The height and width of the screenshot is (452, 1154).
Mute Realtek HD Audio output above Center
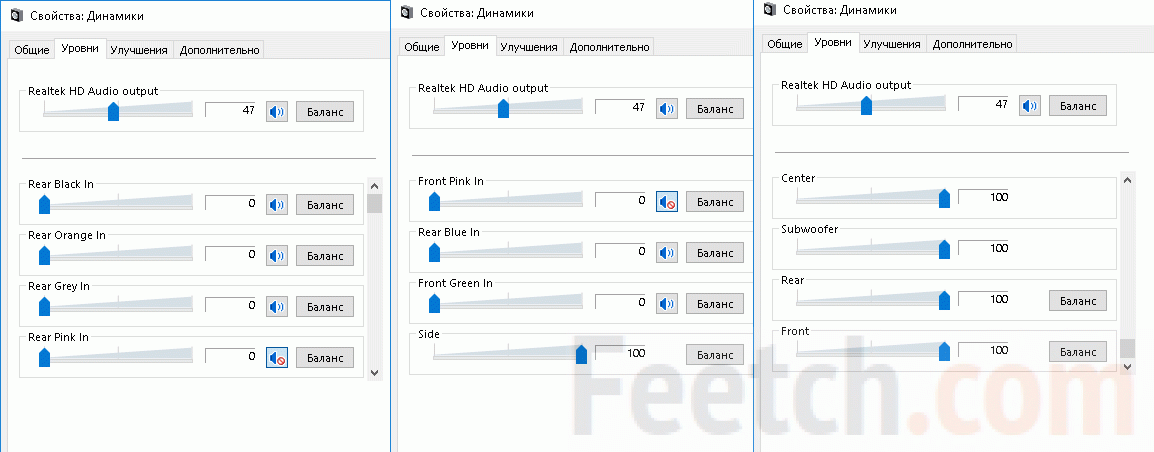(x=1030, y=105)
